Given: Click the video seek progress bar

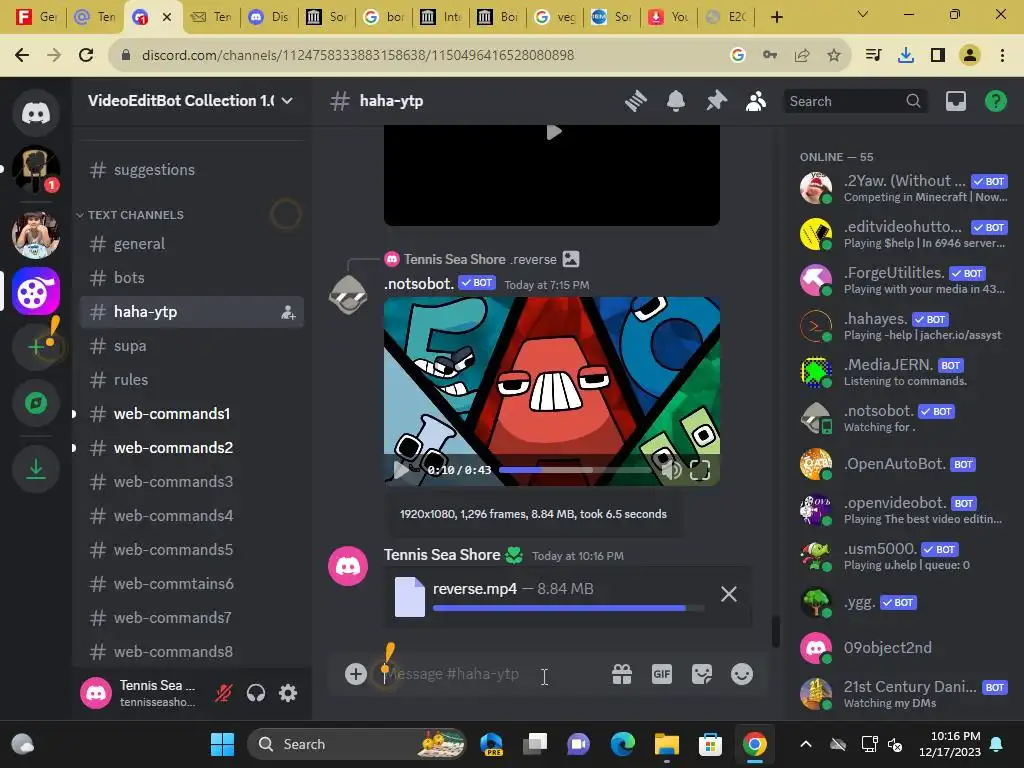Looking at the screenshot, I should pos(575,470).
